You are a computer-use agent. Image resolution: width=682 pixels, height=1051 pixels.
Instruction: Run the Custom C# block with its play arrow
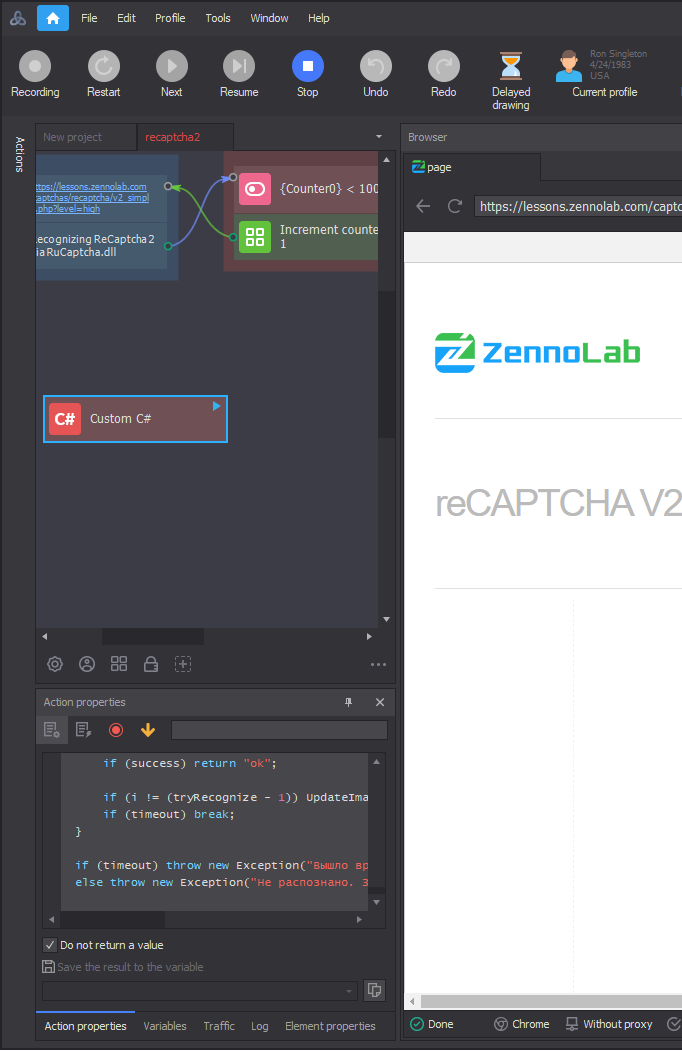tap(217, 406)
